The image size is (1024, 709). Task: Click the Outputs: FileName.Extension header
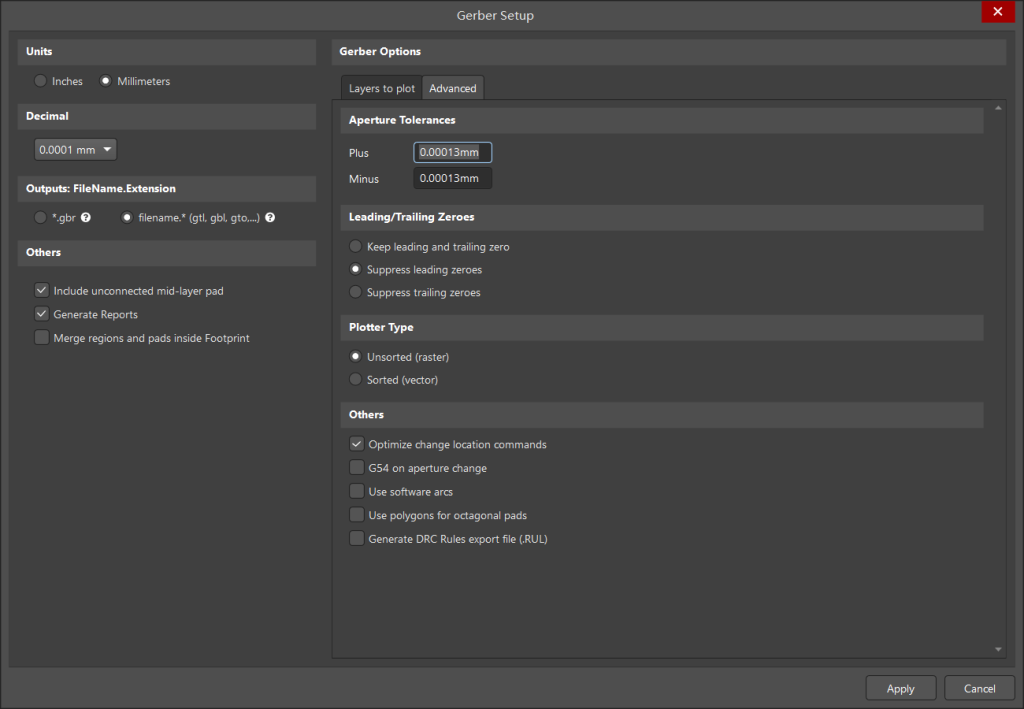pos(167,189)
